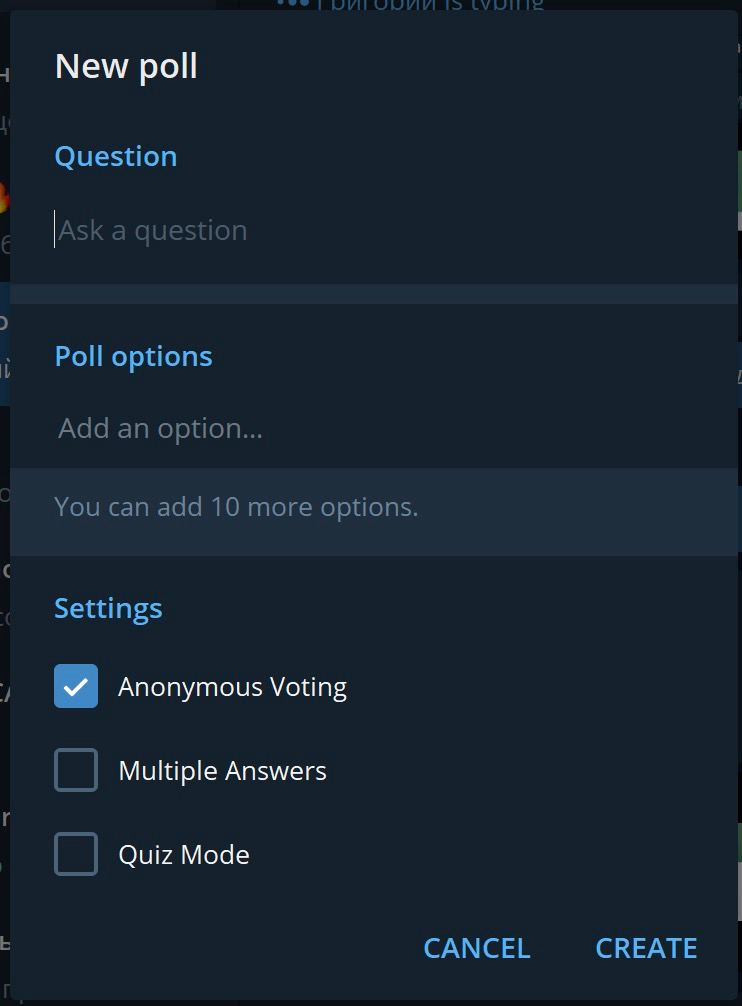742x1006 pixels.
Task: Click the Poll options section heading
Action: click(x=133, y=357)
